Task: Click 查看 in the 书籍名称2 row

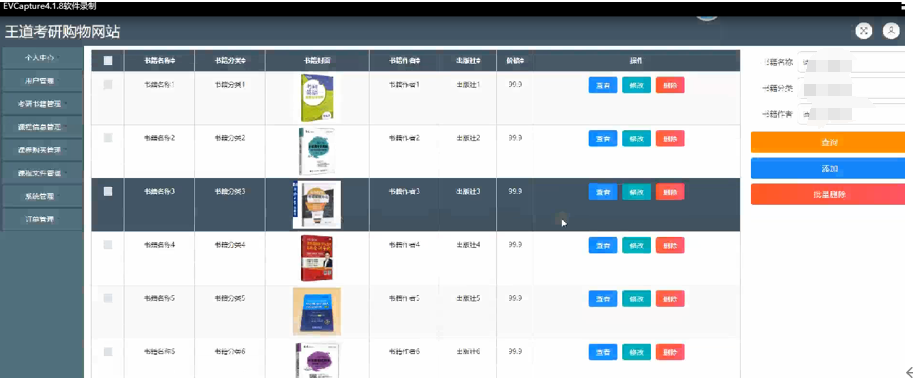Action: [603, 139]
